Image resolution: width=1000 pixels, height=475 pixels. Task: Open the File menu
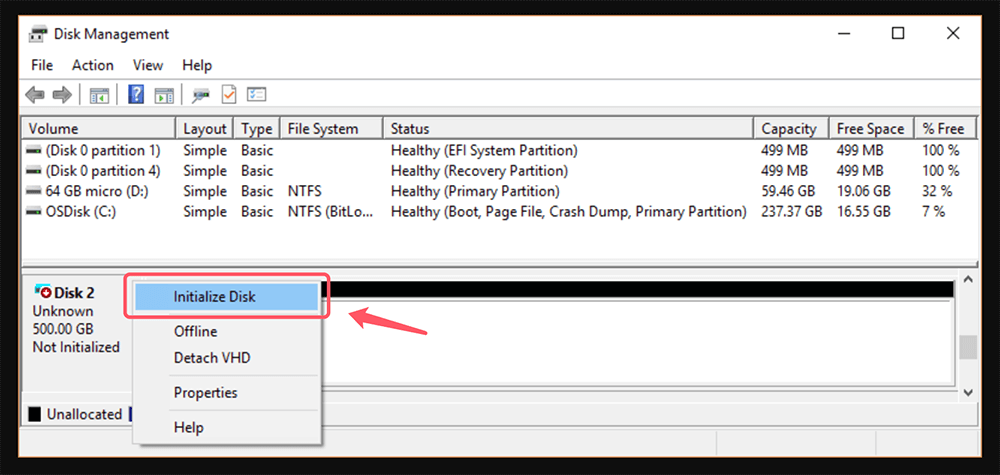[42, 65]
